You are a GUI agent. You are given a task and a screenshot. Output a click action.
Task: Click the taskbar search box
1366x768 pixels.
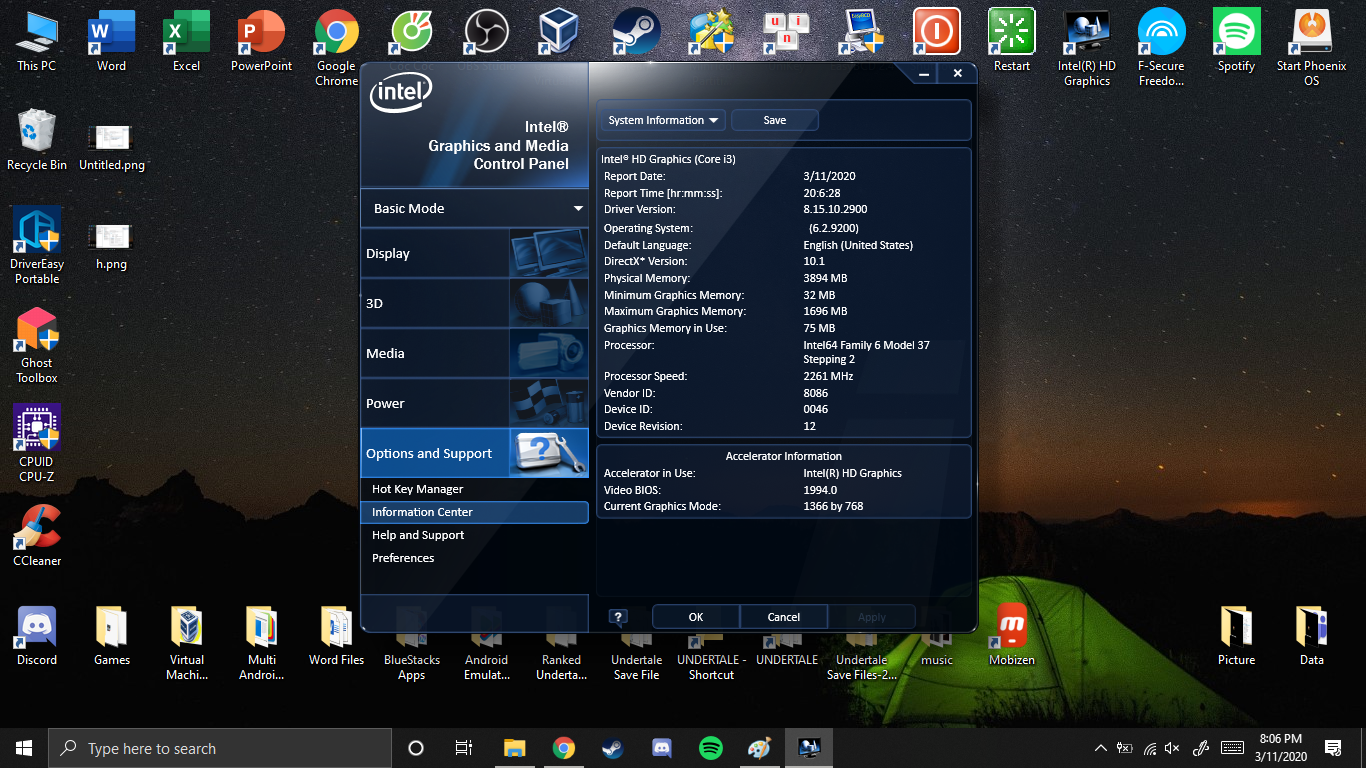click(x=220, y=748)
